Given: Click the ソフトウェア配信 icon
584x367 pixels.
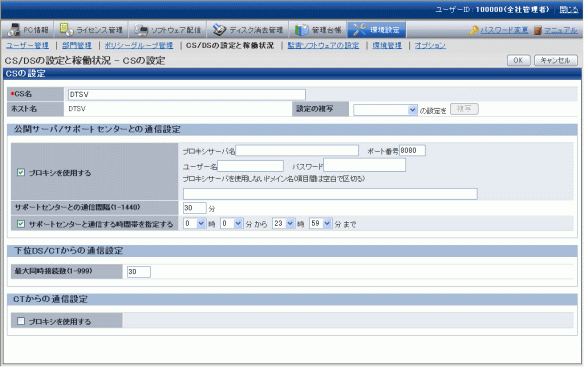Looking at the screenshot, I should pos(141,30).
